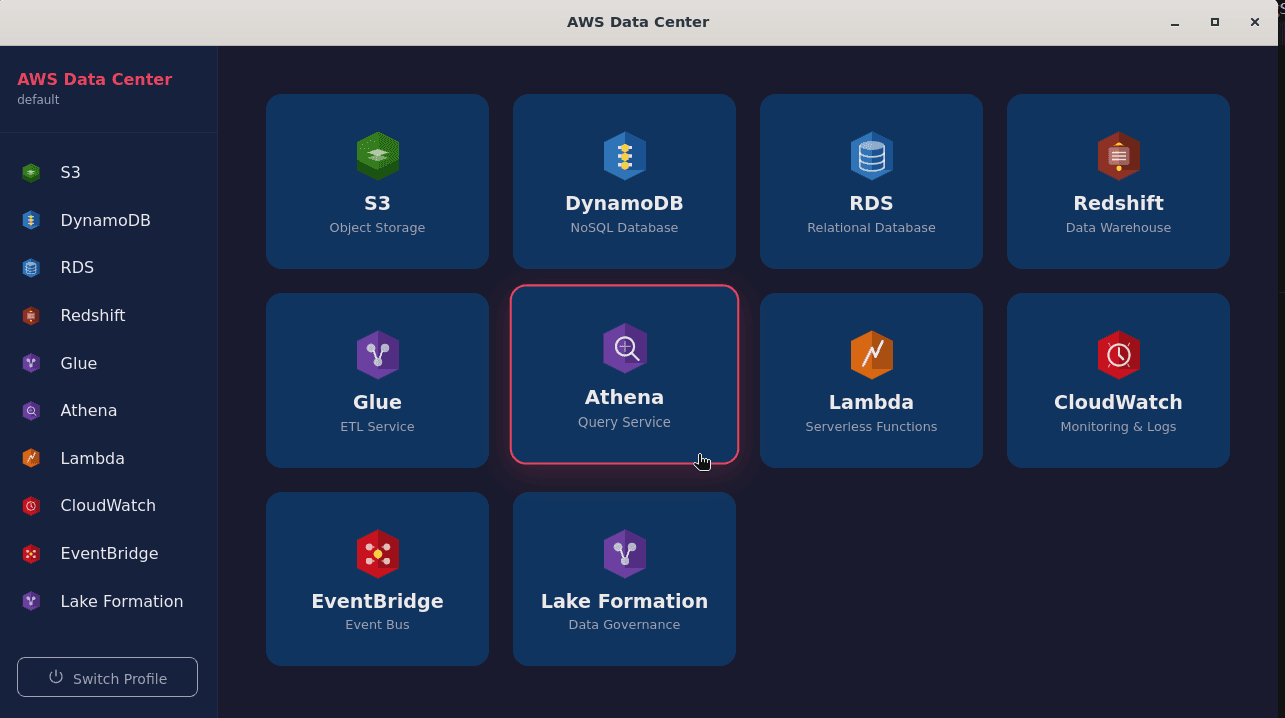1285x718 pixels.
Task: Open the CloudWatch card title
Action: tap(1119, 402)
